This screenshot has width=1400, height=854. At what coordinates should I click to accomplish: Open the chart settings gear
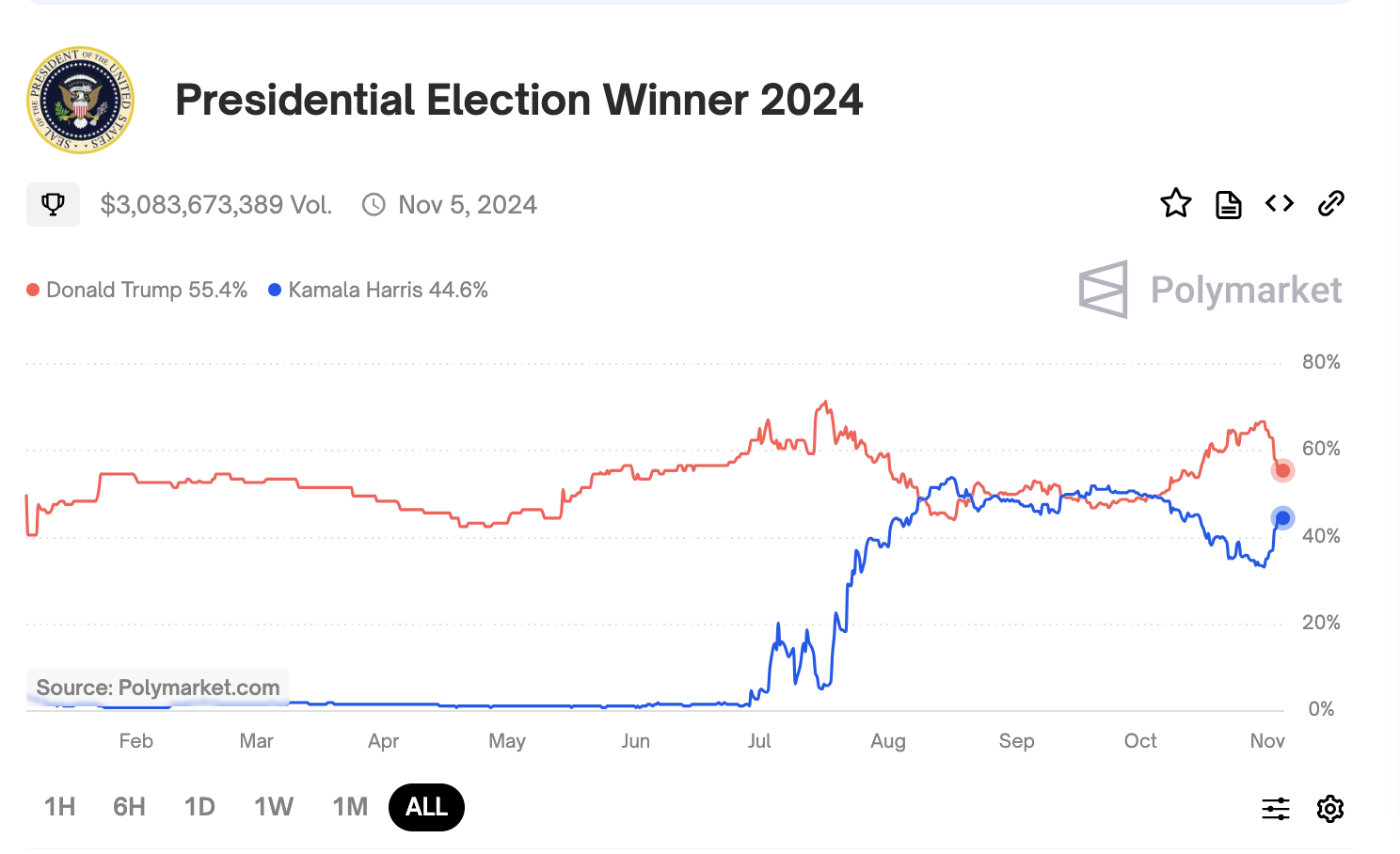point(1329,808)
